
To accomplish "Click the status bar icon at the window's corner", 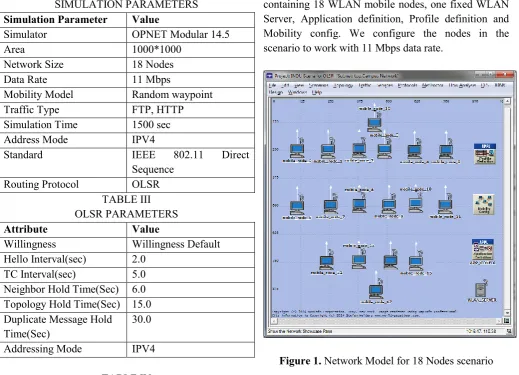I will [509, 331].
